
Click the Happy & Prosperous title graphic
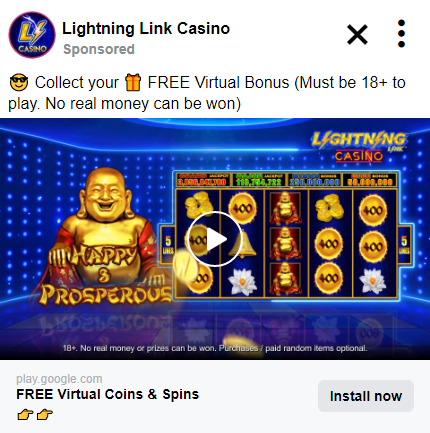tap(105, 275)
